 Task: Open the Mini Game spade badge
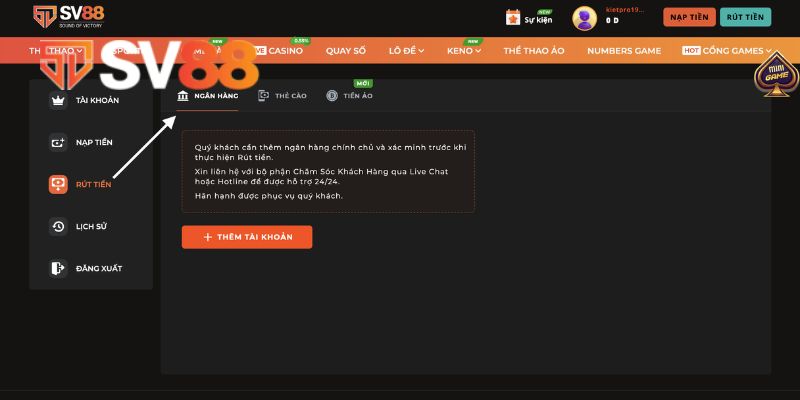776,74
